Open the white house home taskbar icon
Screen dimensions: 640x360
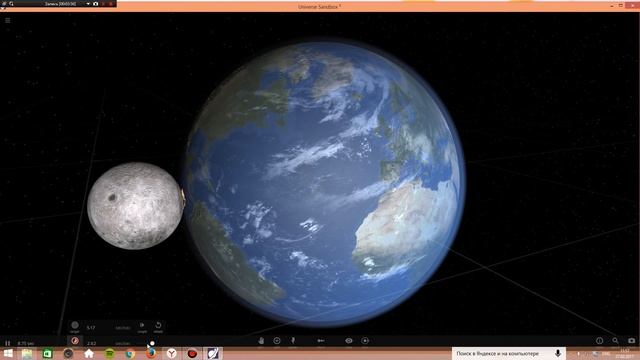[89, 353]
